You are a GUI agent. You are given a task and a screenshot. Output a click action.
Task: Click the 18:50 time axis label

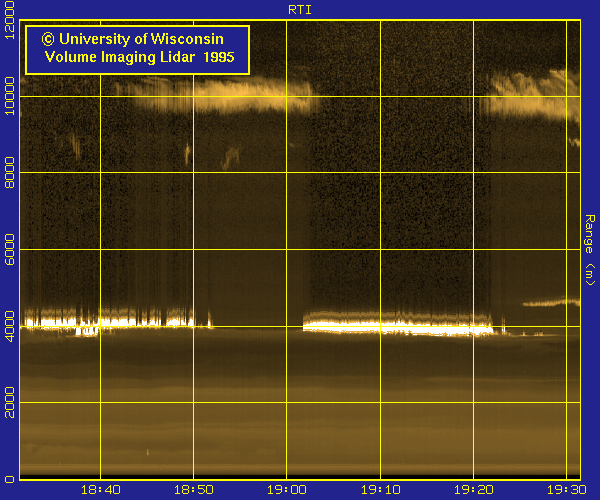click(194, 490)
